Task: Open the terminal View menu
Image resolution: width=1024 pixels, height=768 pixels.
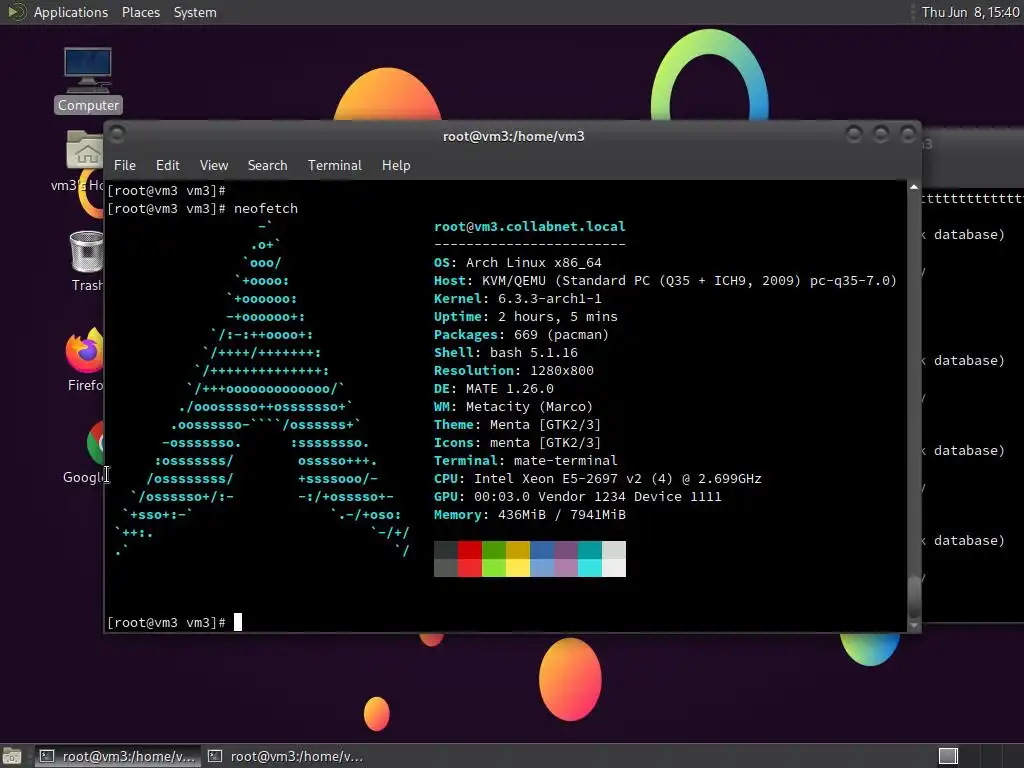Action: (x=214, y=165)
